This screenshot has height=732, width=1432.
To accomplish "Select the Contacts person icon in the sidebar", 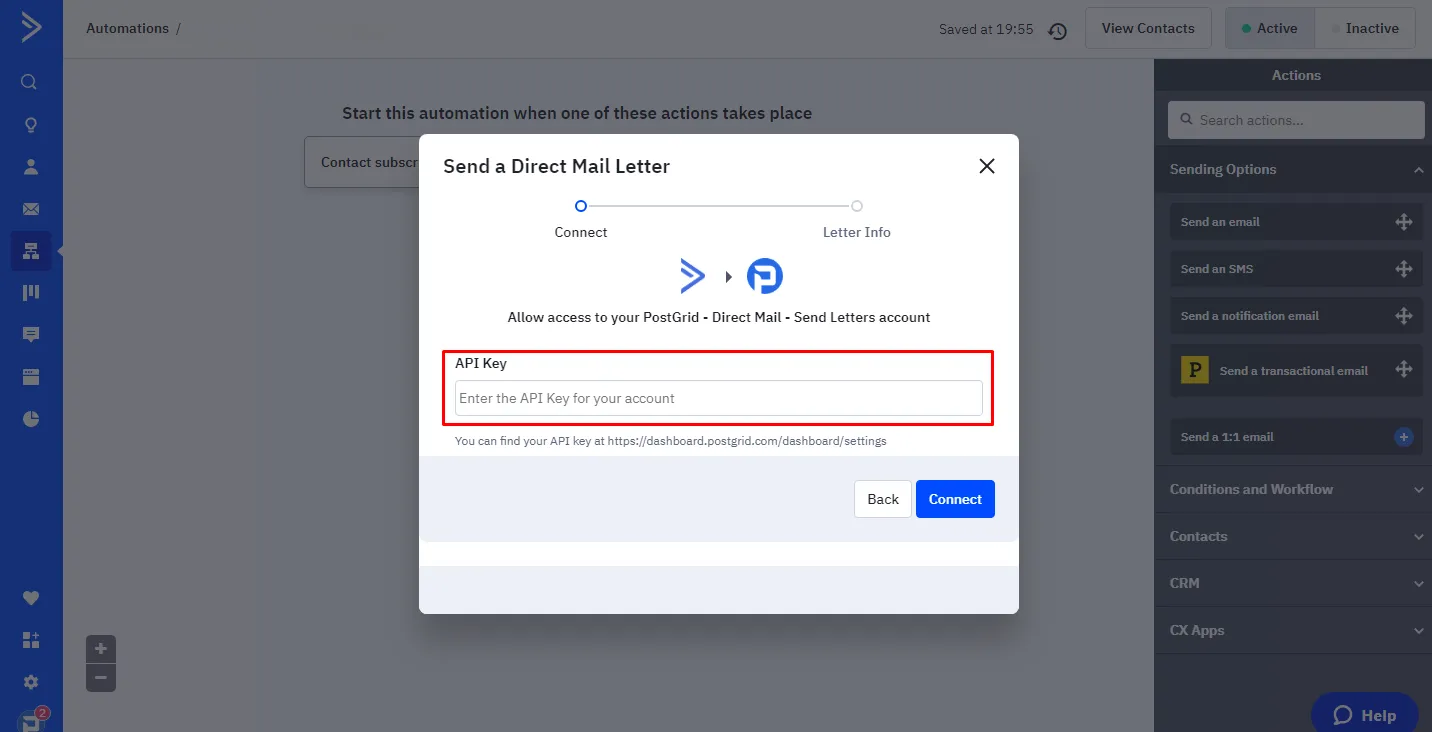I will click(29, 166).
